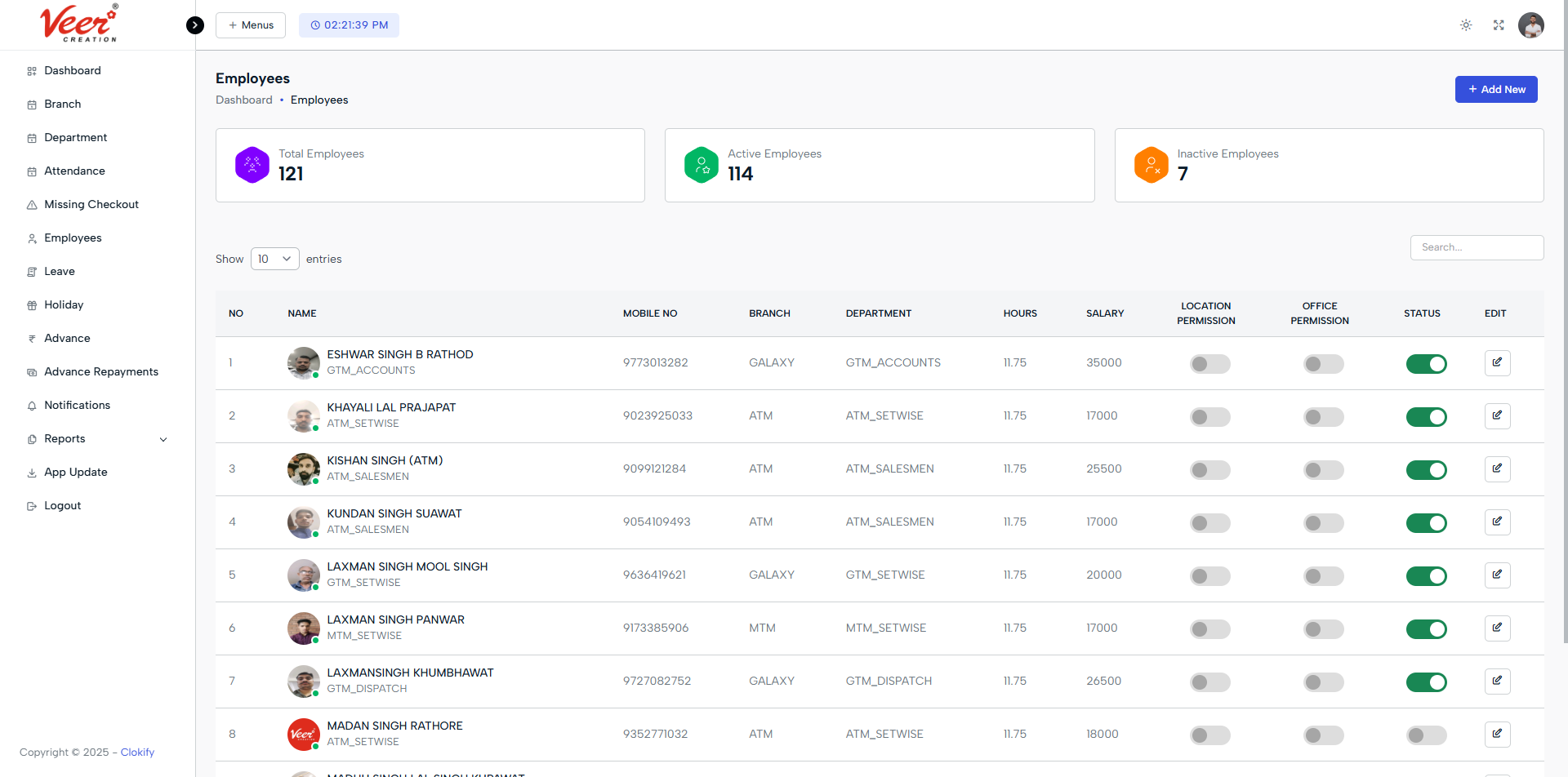Enable location permission for Khayali Lal Prajapat
Image resolution: width=1568 pixels, height=777 pixels.
coord(1209,417)
